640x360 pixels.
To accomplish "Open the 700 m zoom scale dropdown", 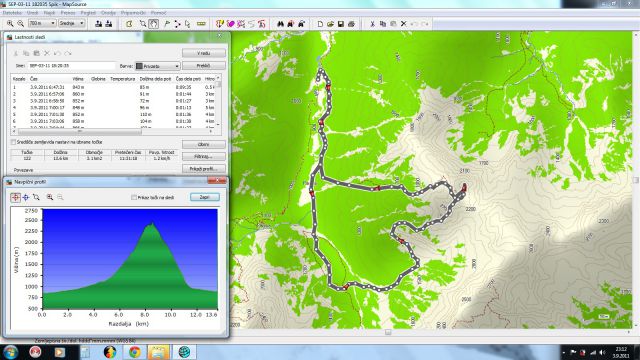I will [42, 24].
